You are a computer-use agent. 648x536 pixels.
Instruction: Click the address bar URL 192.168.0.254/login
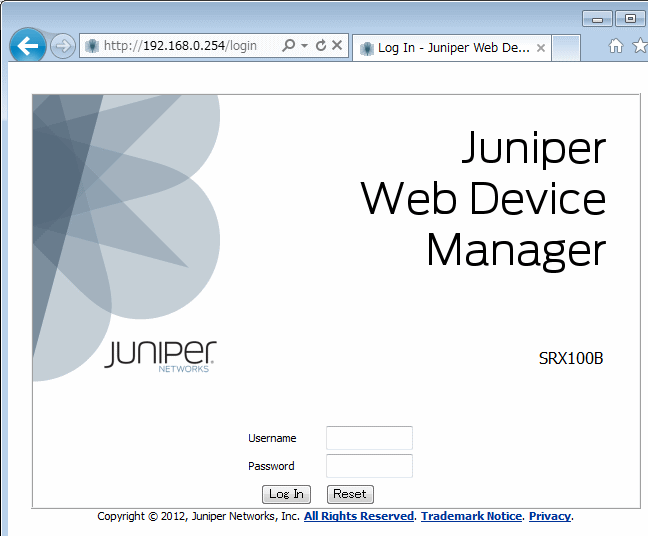point(180,45)
